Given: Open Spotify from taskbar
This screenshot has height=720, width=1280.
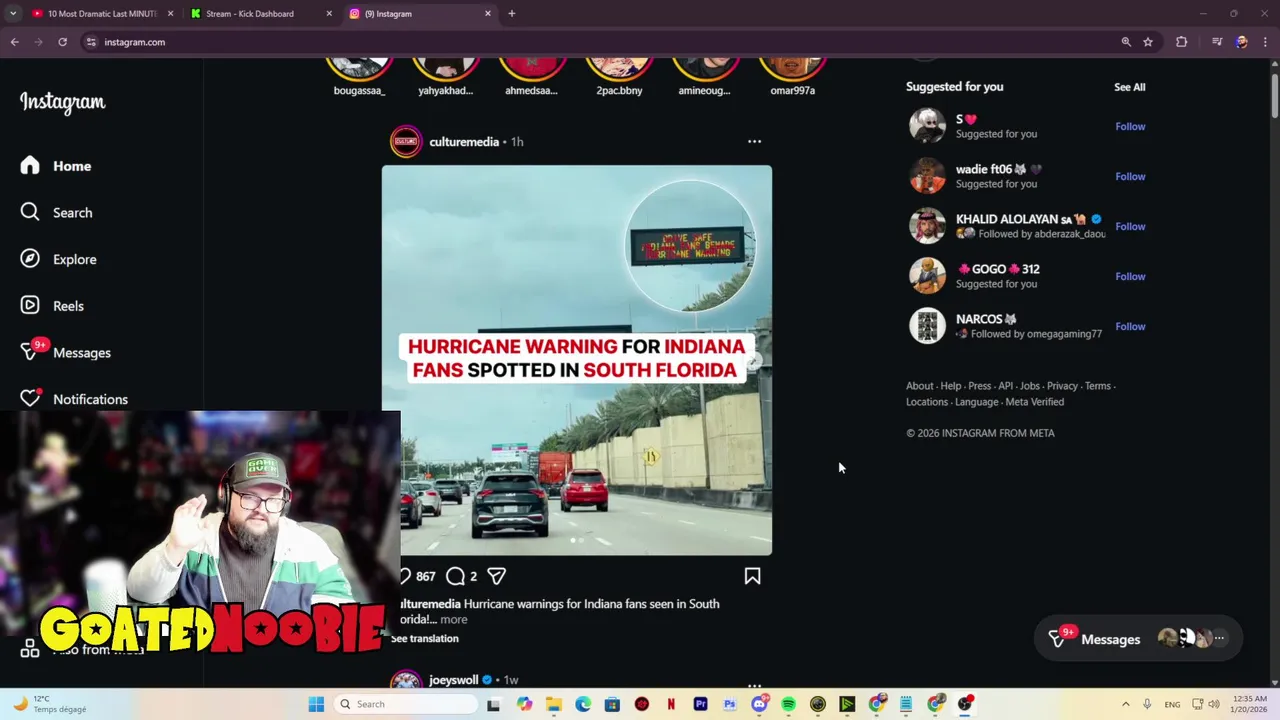Looking at the screenshot, I should coord(788,704).
